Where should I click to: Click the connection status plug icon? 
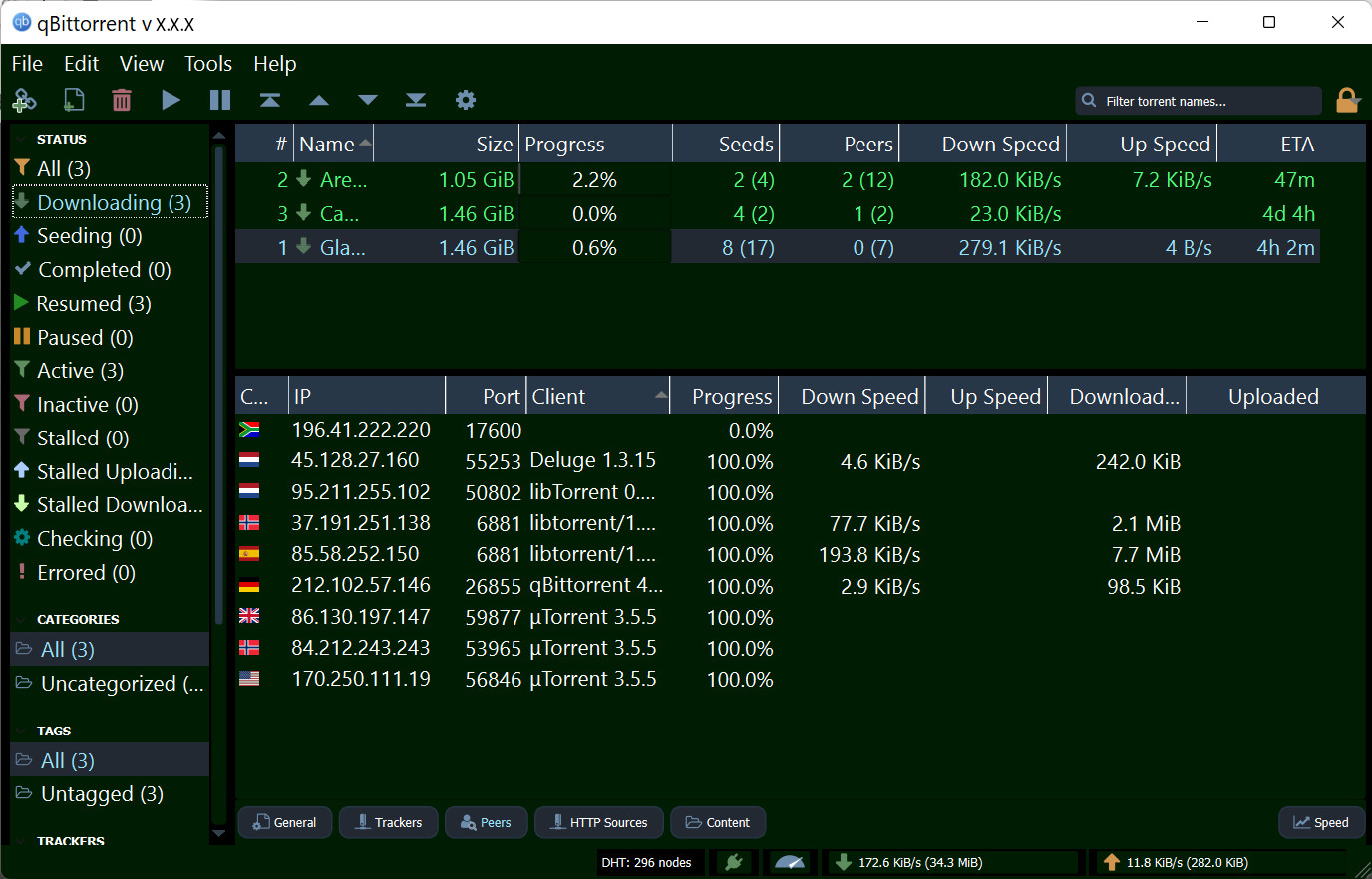734,862
